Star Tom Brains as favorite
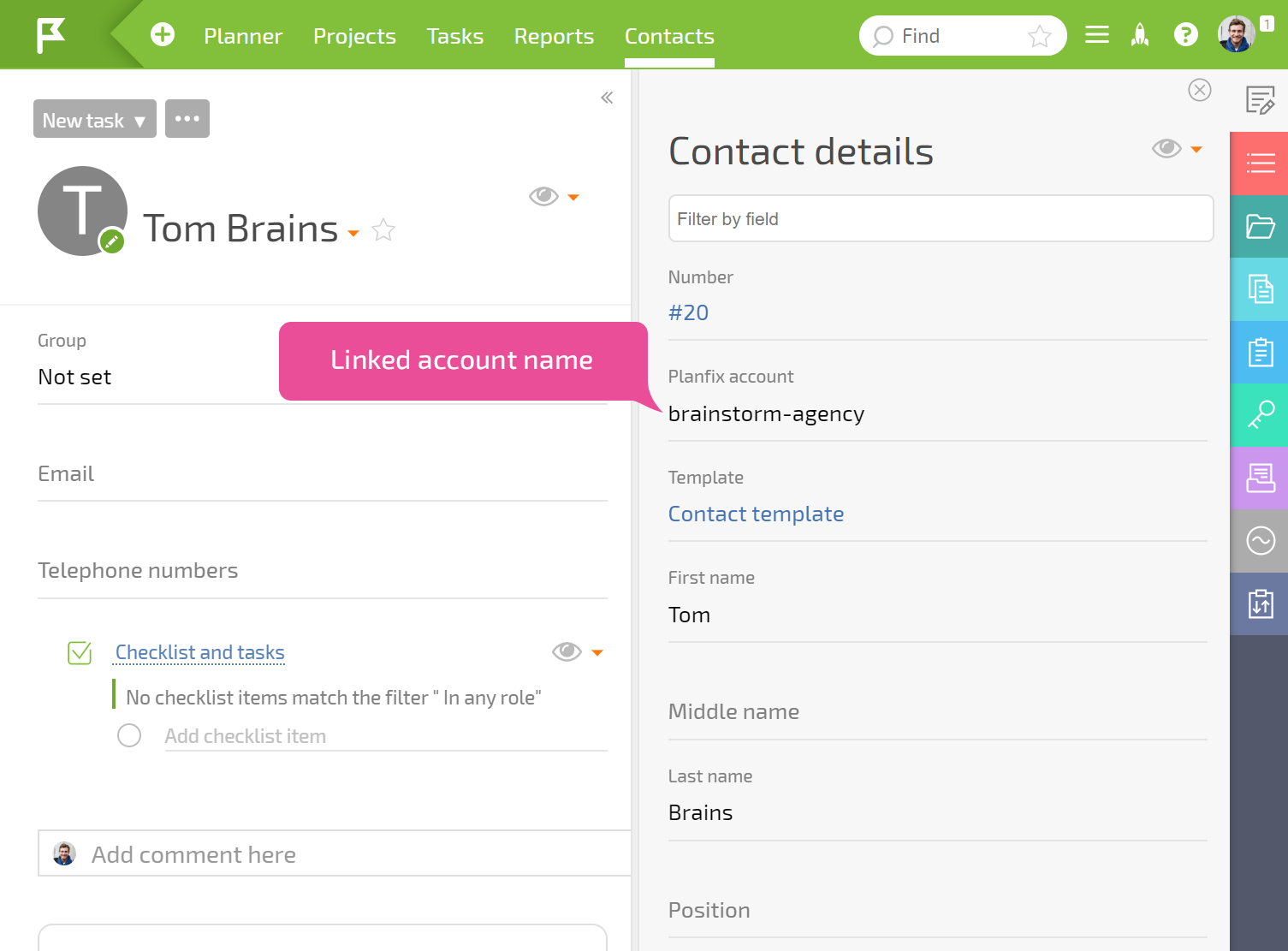 383,230
